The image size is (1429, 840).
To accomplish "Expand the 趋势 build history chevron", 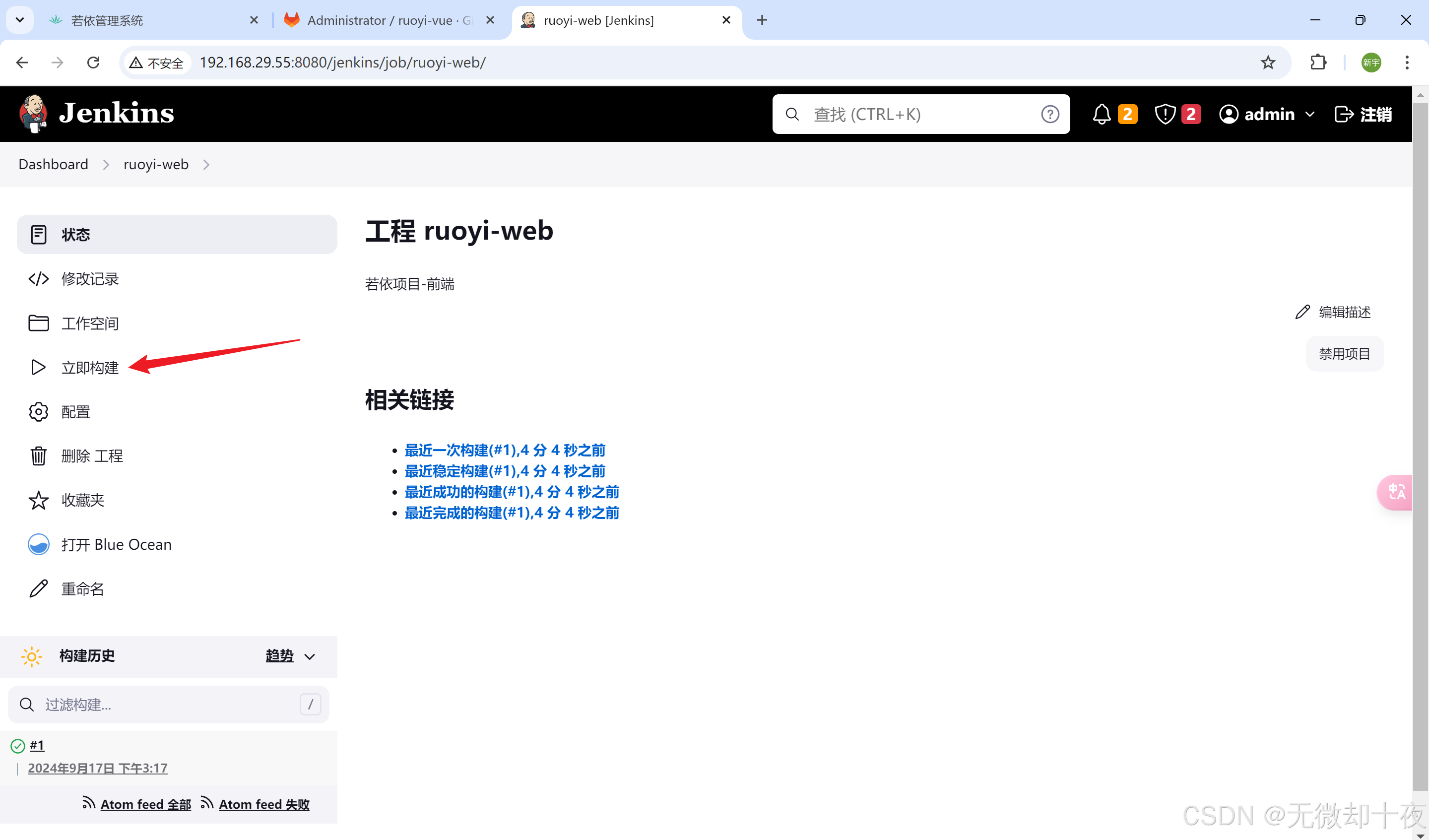I will [x=310, y=656].
